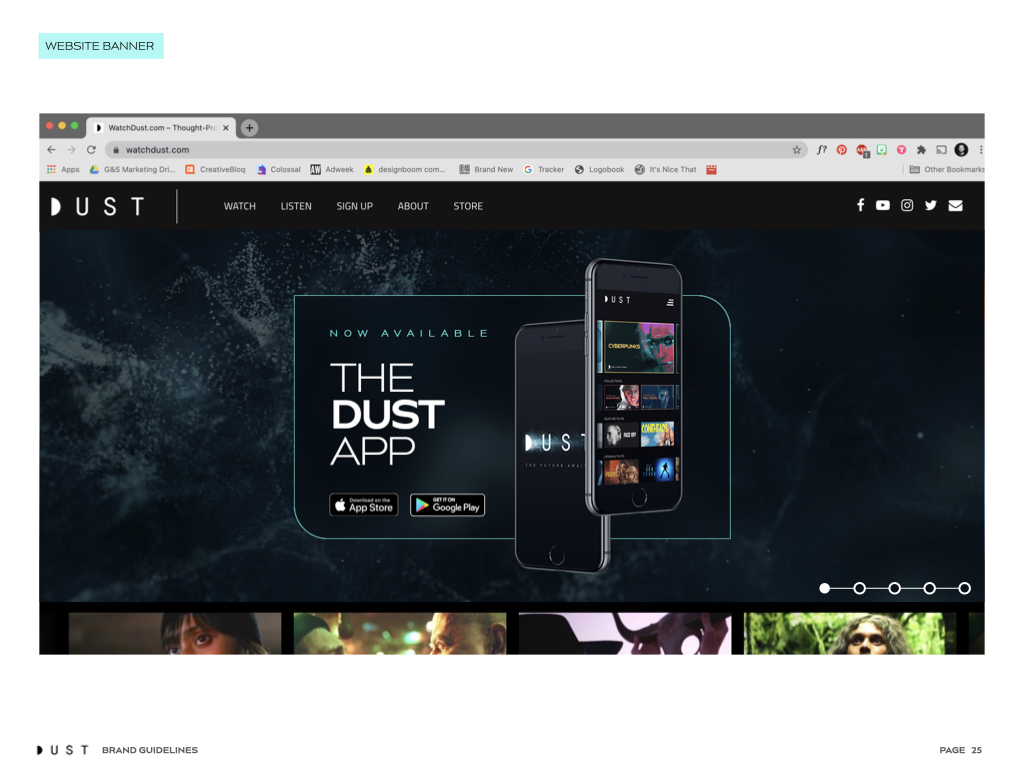Open the SIGN UP menu item
The height and width of the screenshot is (768, 1024).
[355, 206]
